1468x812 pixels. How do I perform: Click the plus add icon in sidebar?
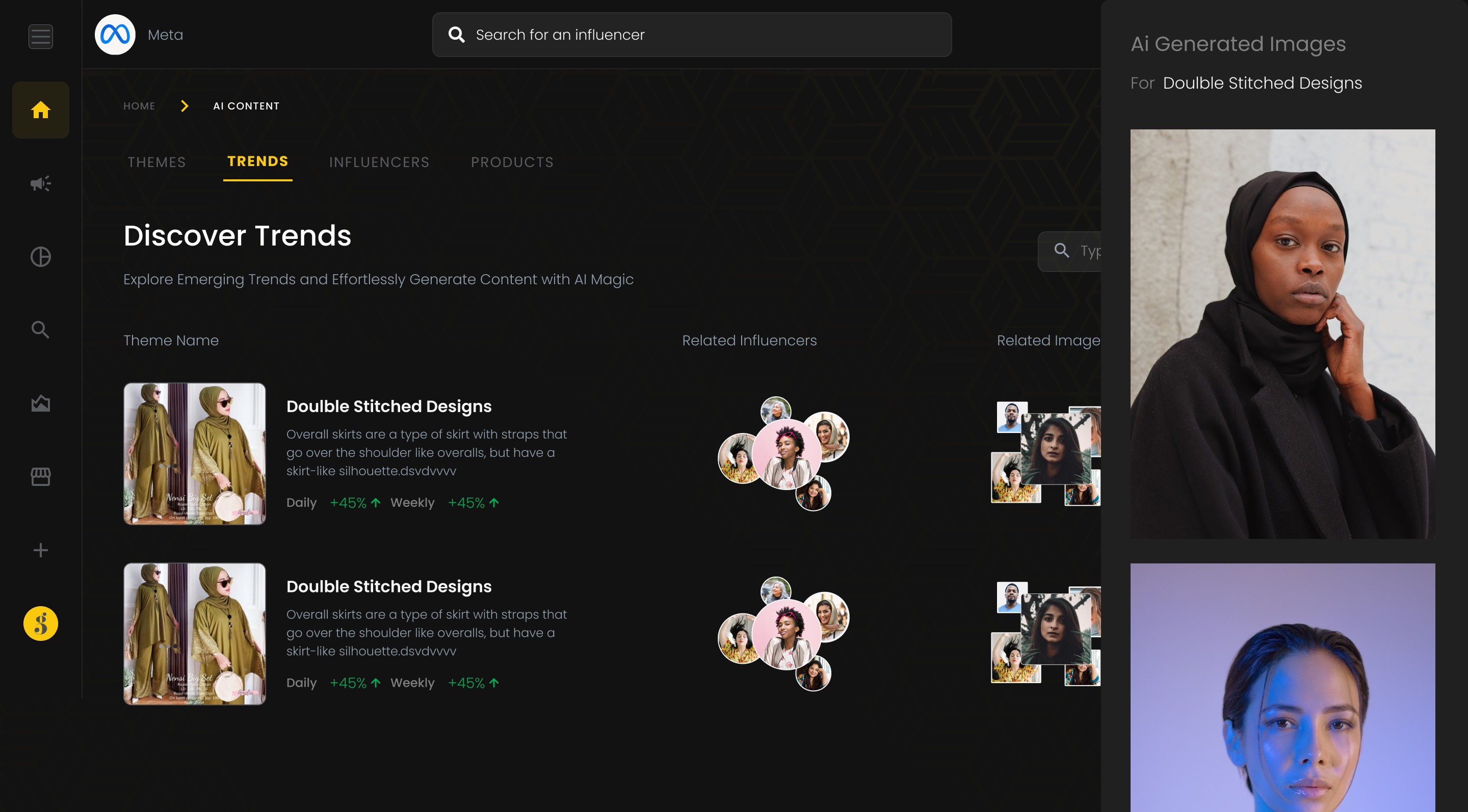tap(40, 550)
